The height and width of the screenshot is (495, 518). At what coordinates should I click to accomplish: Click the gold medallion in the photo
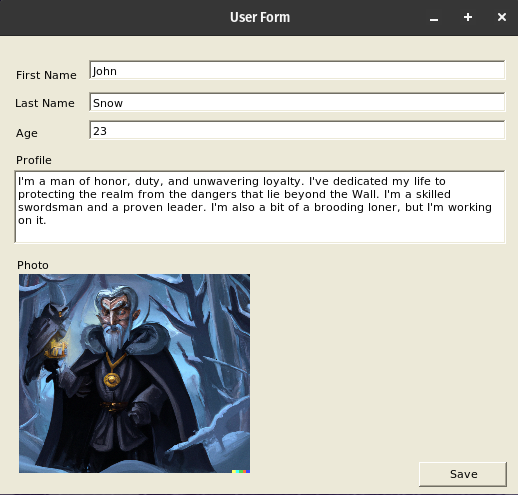tap(112, 380)
